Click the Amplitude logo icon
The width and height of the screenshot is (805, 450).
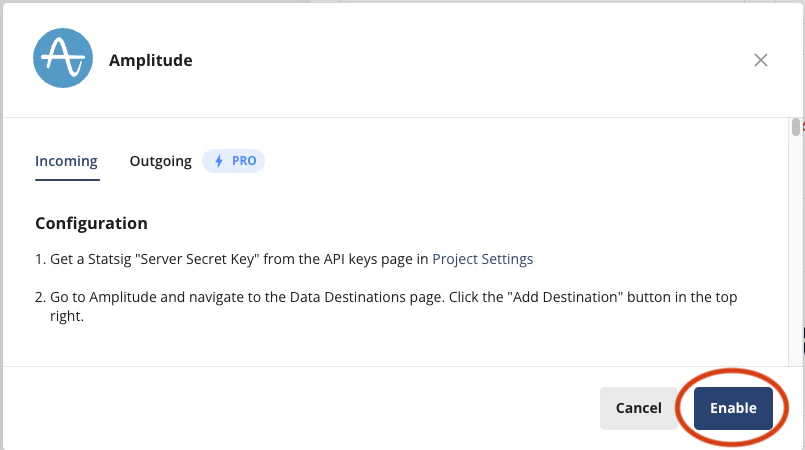coord(63,58)
